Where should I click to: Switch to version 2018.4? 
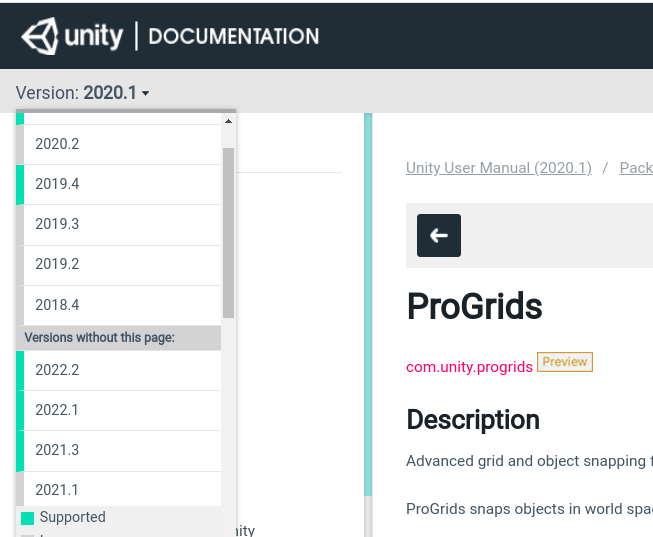(x=57, y=305)
